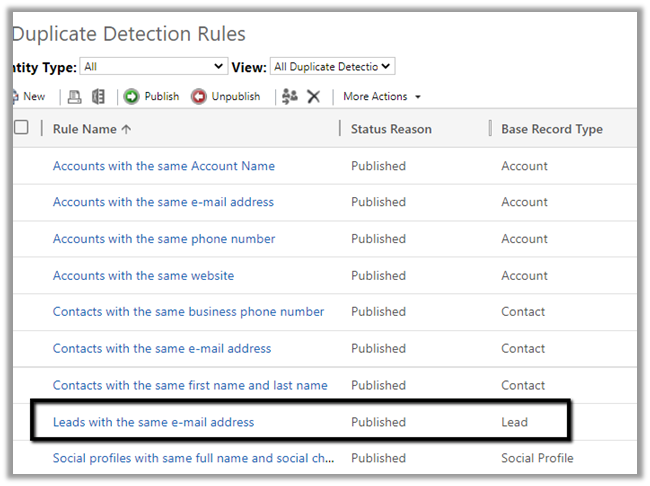Open the View dropdown

[333, 67]
